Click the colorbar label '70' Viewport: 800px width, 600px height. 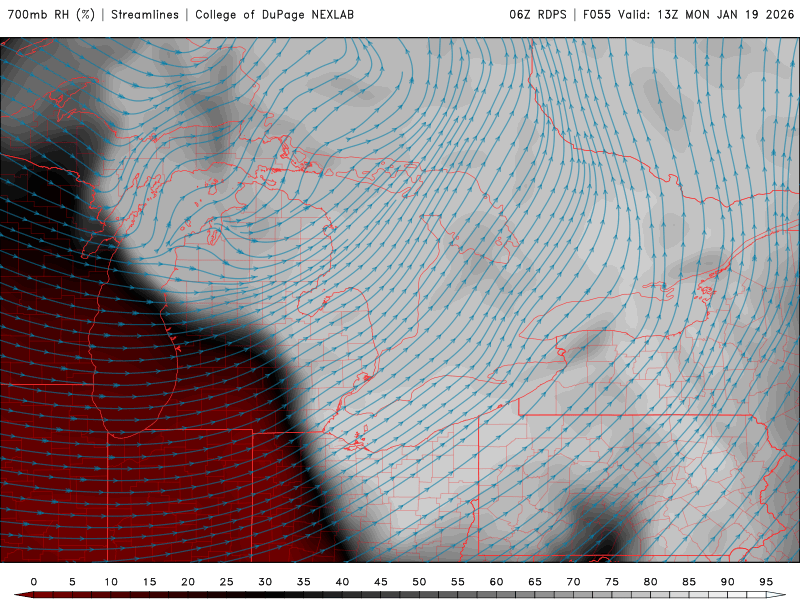click(x=573, y=582)
